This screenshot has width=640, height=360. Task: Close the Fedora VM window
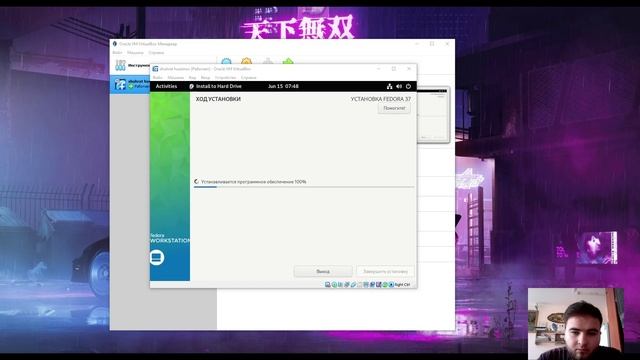(x=409, y=69)
